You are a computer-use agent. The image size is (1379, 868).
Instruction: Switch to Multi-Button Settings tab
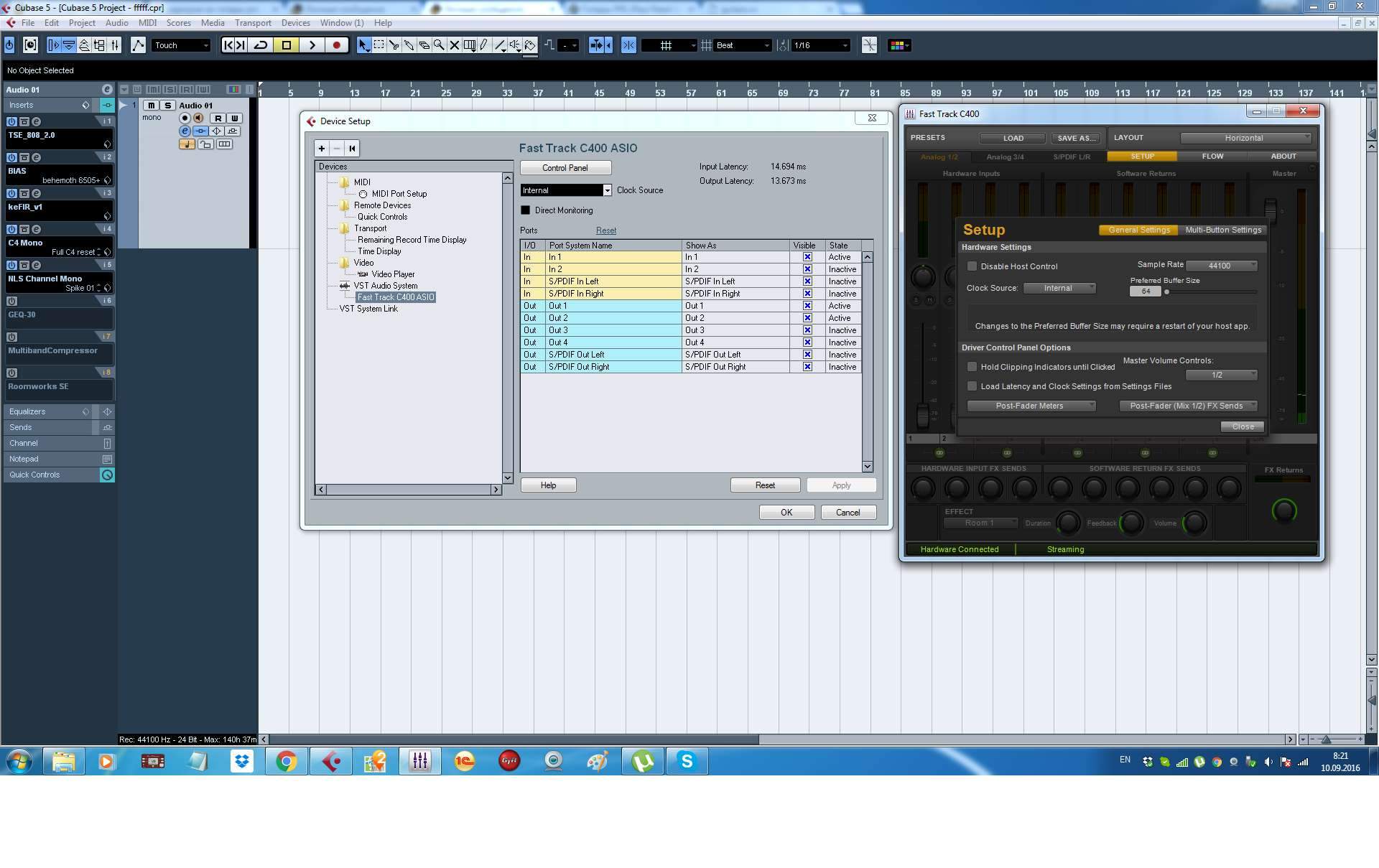[1222, 230]
